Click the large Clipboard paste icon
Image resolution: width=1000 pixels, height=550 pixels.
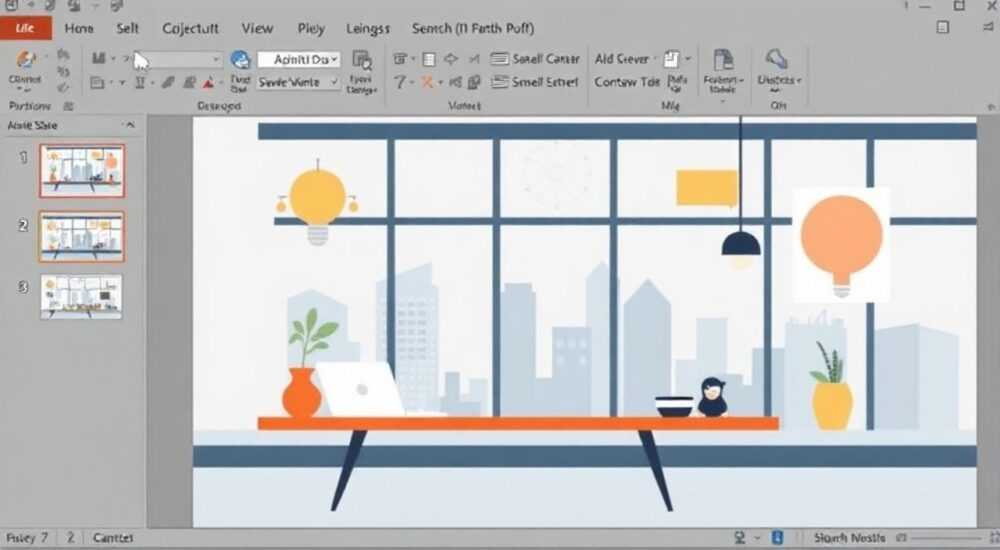(x=26, y=61)
